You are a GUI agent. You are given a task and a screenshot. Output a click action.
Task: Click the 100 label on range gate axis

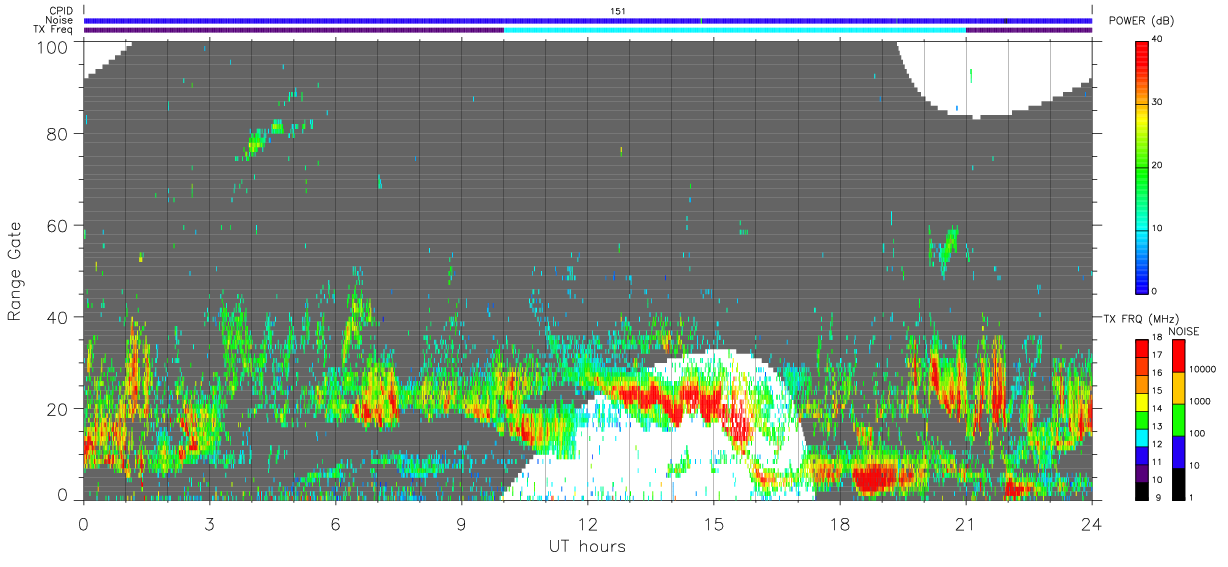pyautogui.click(x=55, y=46)
